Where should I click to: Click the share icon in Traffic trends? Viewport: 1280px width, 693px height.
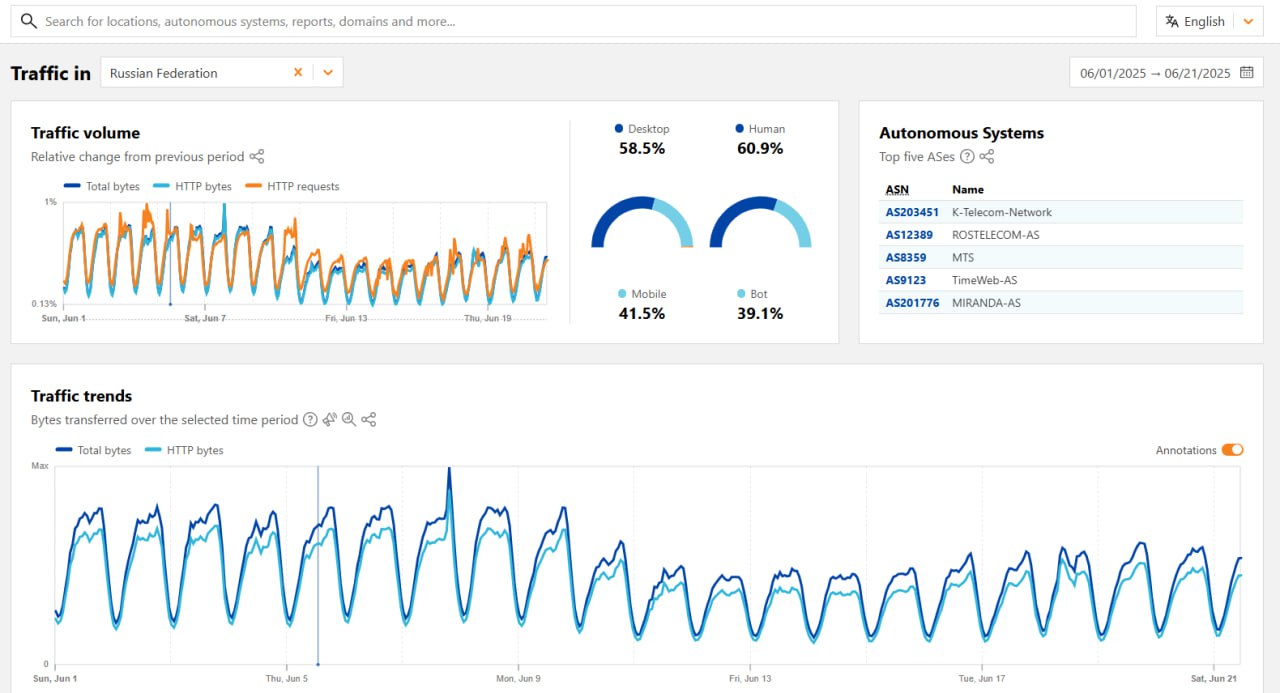tap(369, 420)
